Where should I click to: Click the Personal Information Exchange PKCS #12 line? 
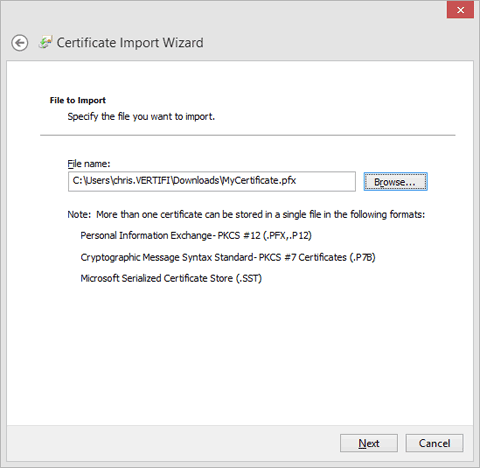(x=196, y=236)
